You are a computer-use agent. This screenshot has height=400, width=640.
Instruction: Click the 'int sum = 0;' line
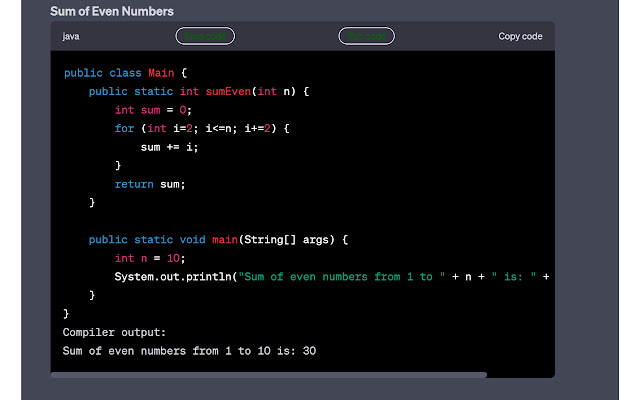[x=153, y=110]
